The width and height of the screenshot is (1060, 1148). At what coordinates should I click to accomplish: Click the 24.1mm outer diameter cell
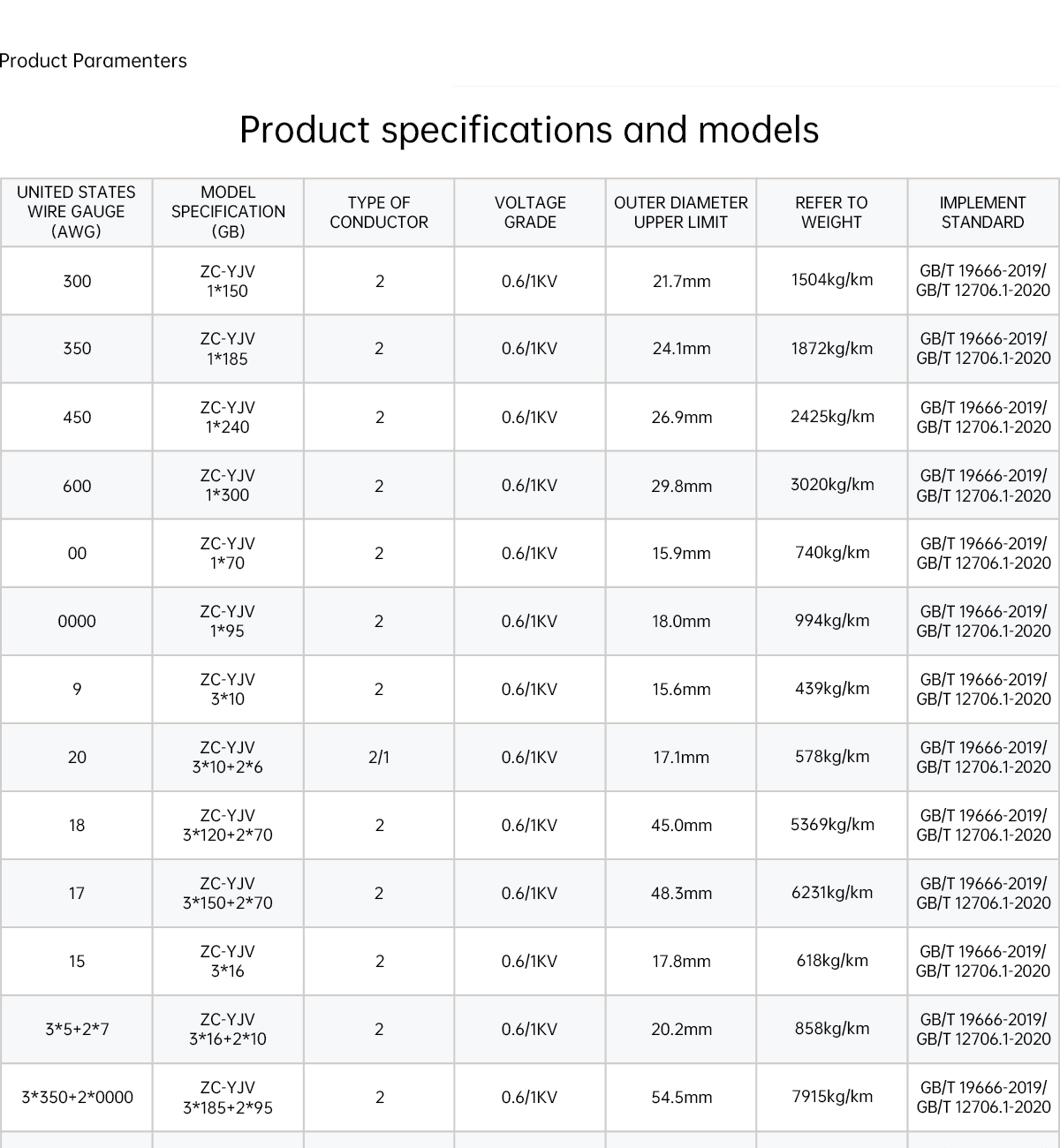click(681, 349)
